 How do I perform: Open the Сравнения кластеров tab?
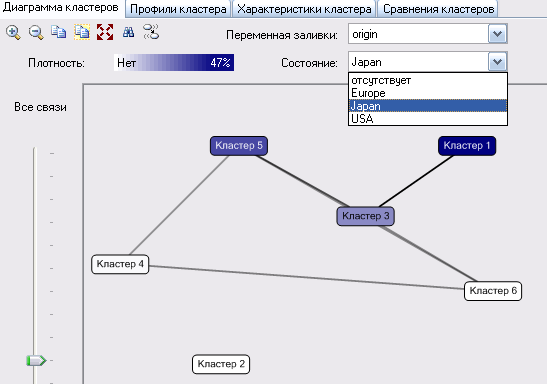click(x=438, y=9)
